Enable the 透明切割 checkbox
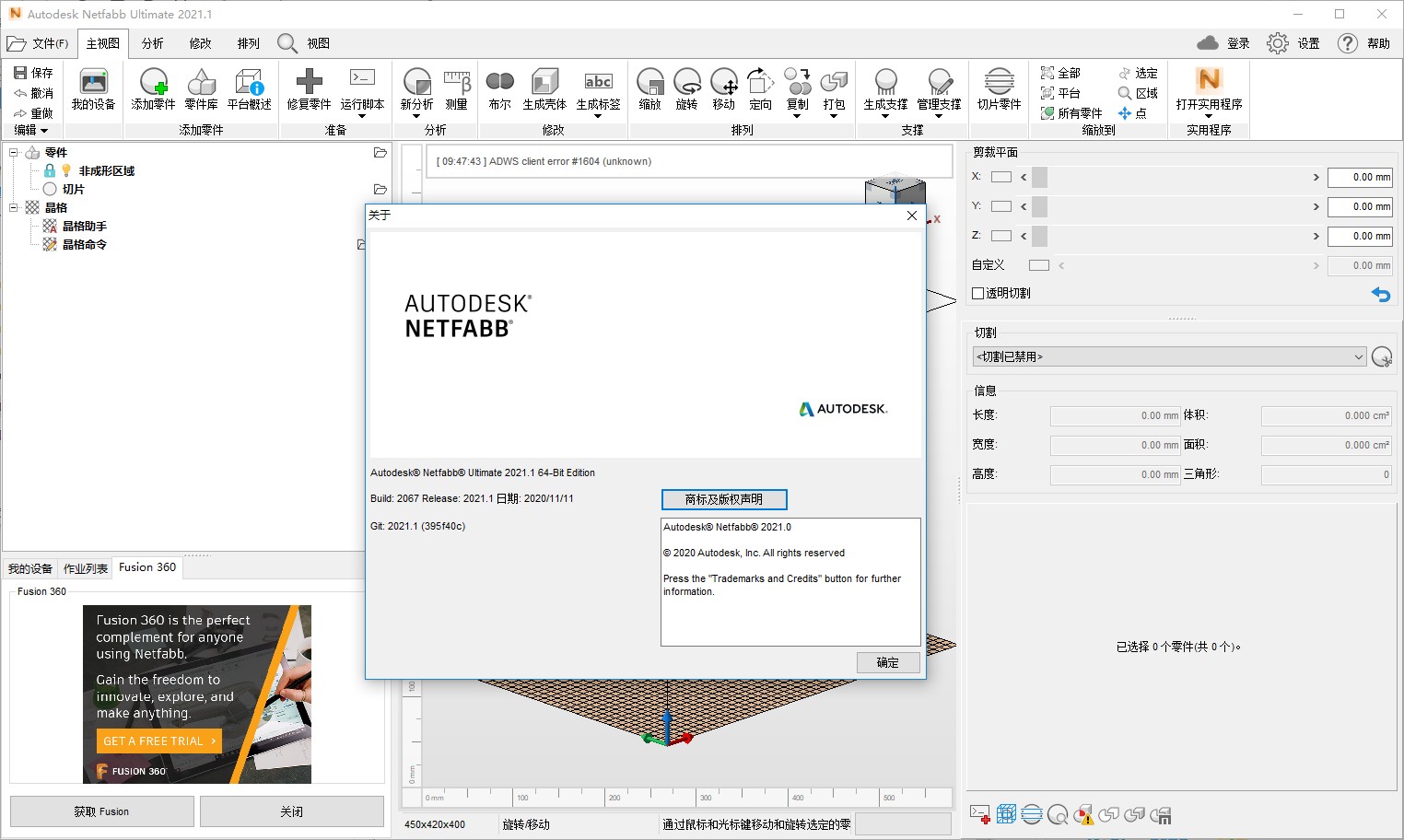This screenshot has width=1404, height=840. pyautogui.click(x=979, y=293)
